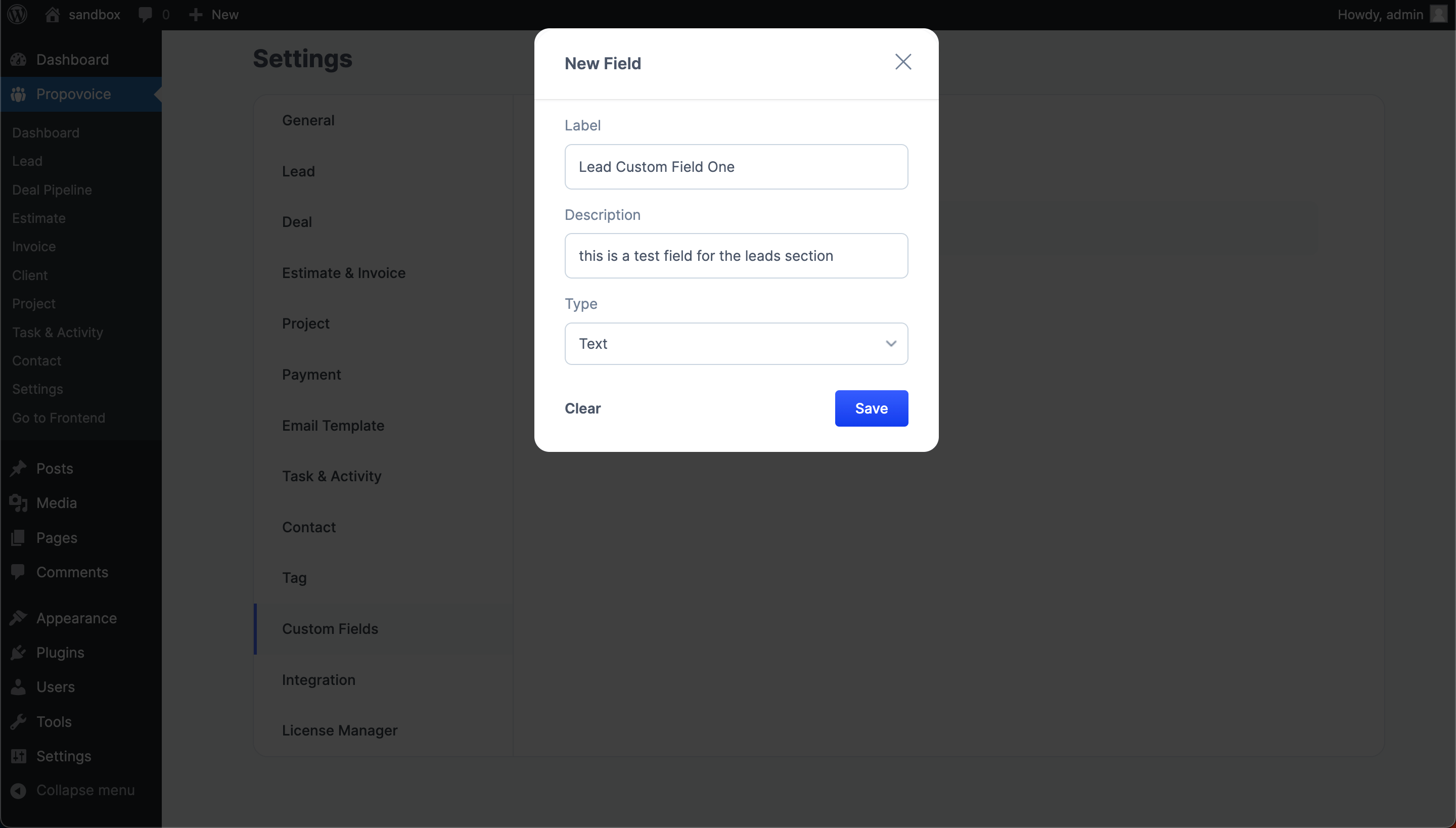Image resolution: width=1456 pixels, height=828 pixels.
Task: Click the Dashboard menu icon
Action: click(x=19, y=59)
